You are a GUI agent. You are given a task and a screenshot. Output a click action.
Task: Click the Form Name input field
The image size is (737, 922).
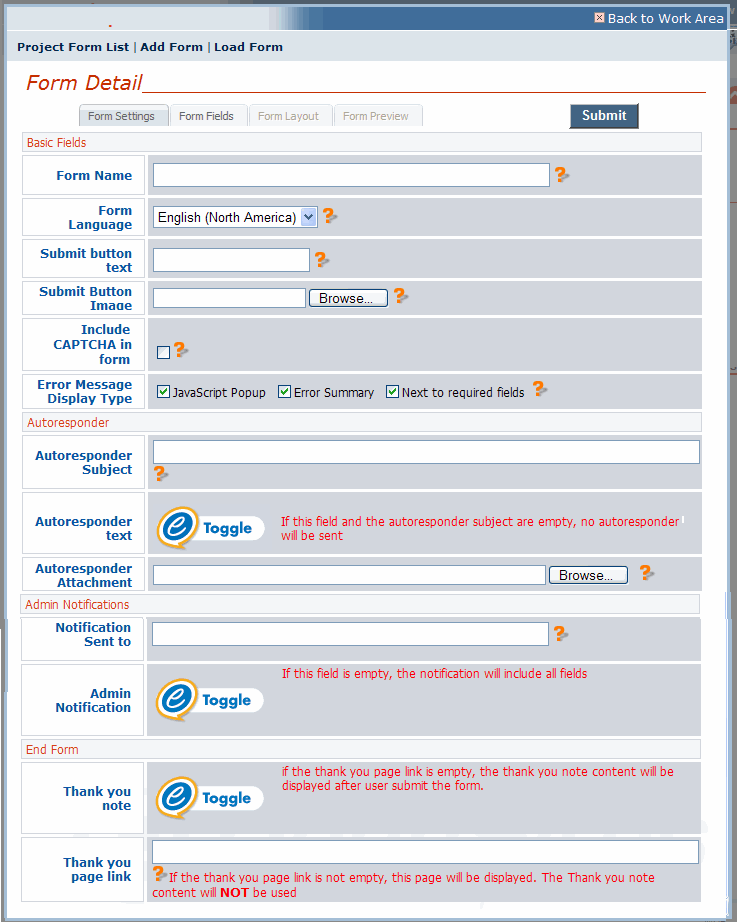351,175
